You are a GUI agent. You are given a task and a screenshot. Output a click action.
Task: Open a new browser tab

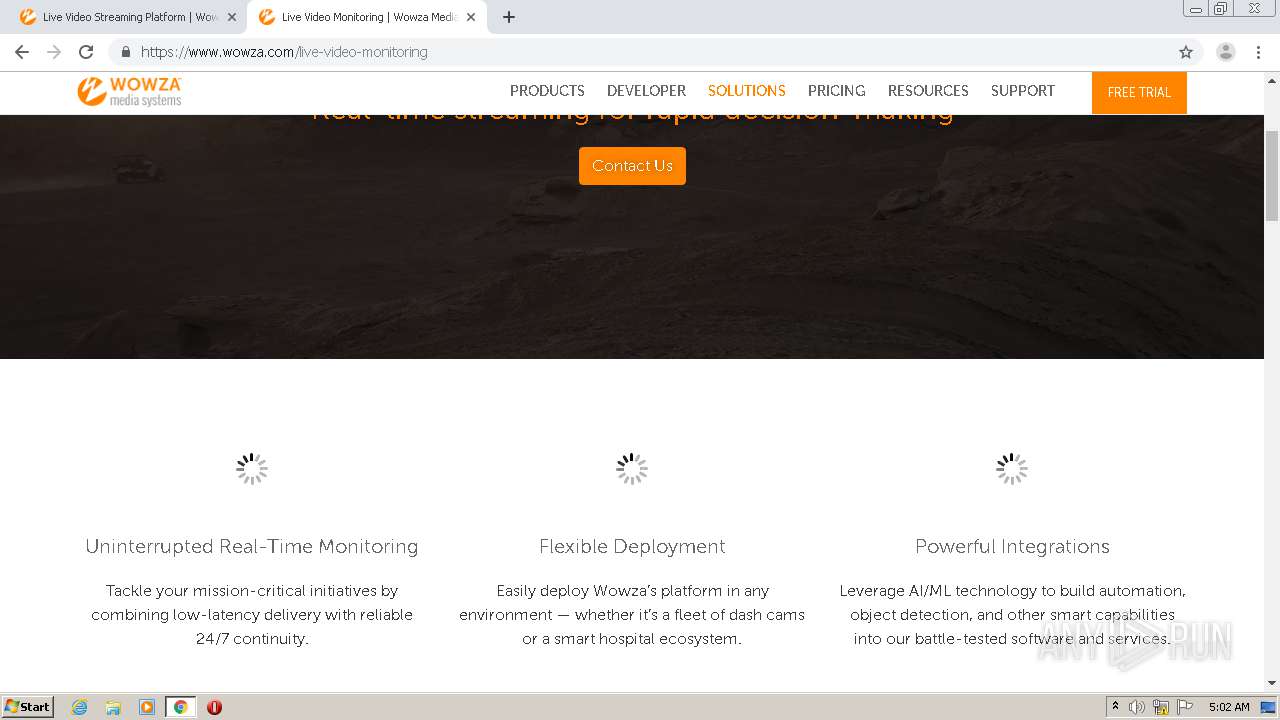pyautogui.click(x=509, y=17)
